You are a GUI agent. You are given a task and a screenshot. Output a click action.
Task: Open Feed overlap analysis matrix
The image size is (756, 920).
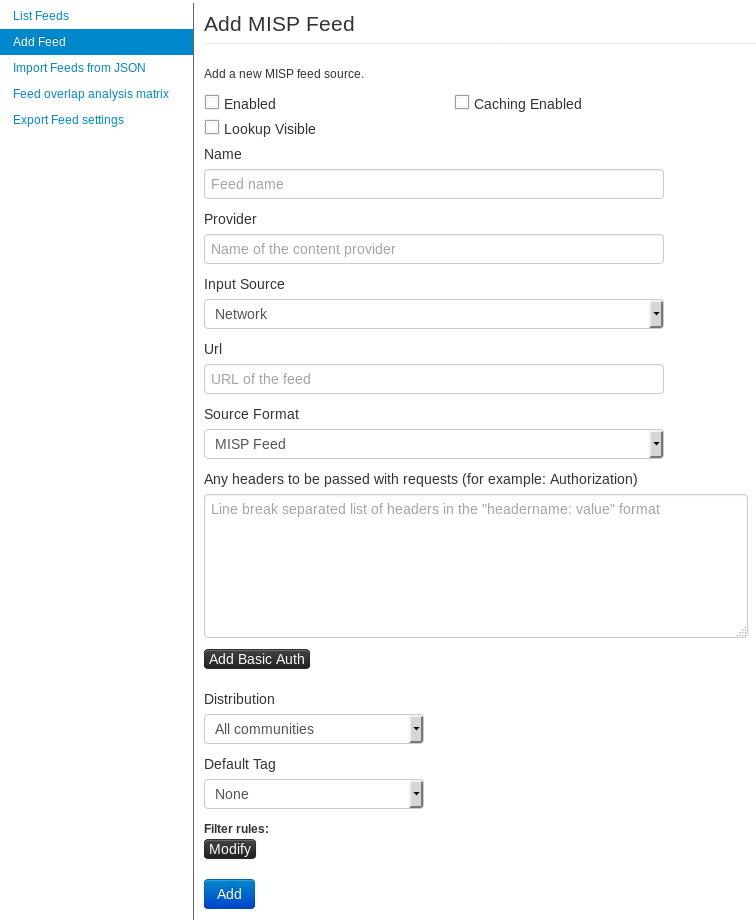(91, 94)
